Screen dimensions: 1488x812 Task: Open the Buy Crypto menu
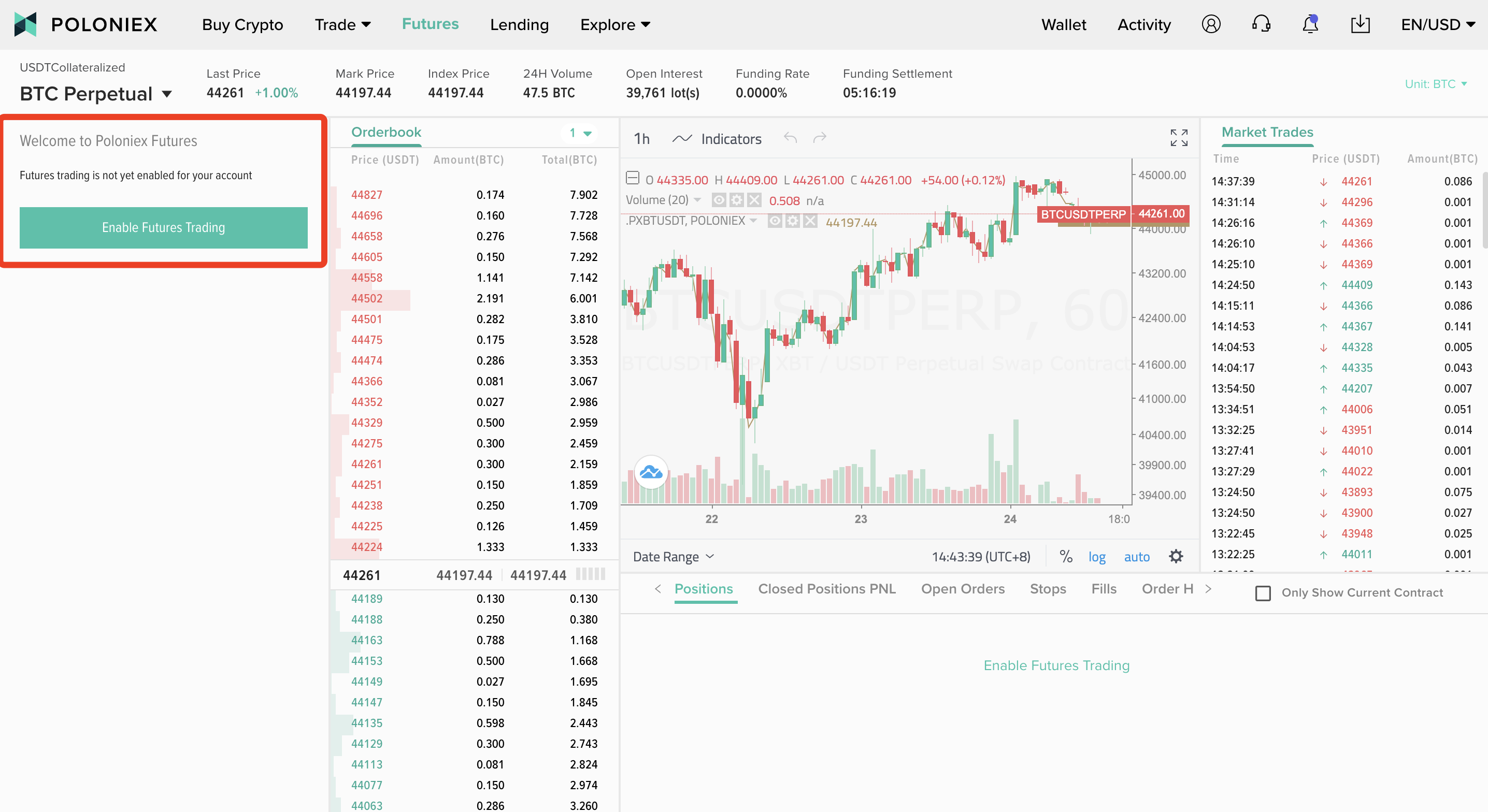pos(242,25)
